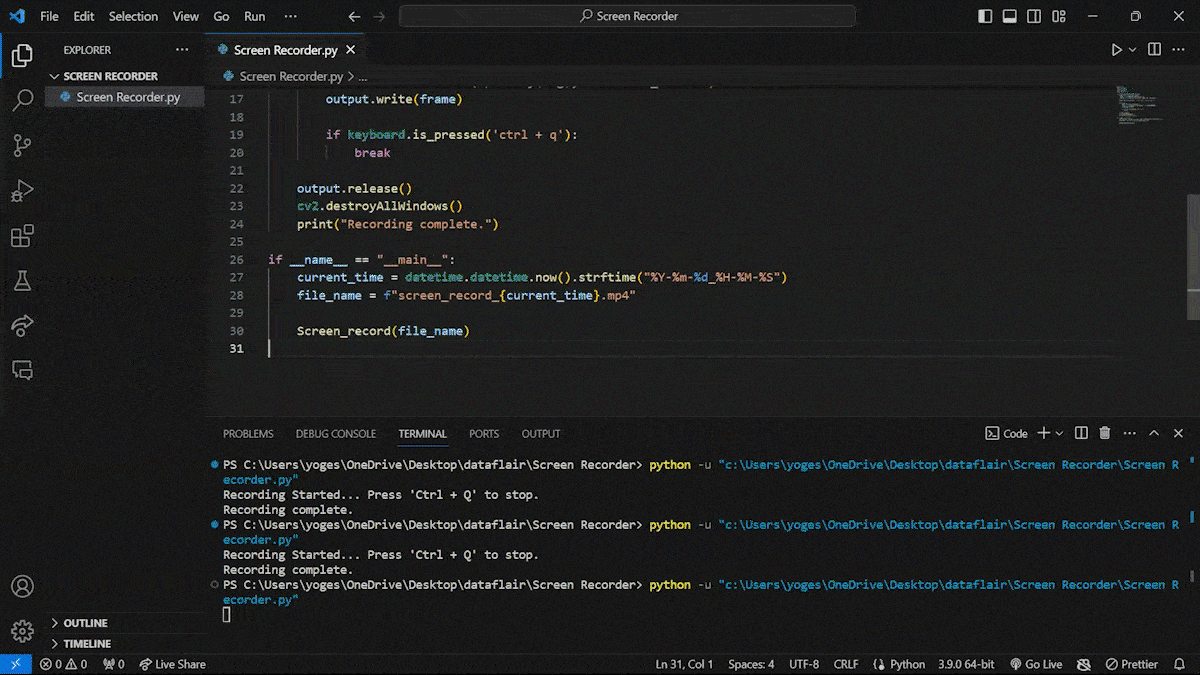This screenshot has width=1200, height=675.
Task: Toggle the bottom panel layout button
Action: [1010, 16]
